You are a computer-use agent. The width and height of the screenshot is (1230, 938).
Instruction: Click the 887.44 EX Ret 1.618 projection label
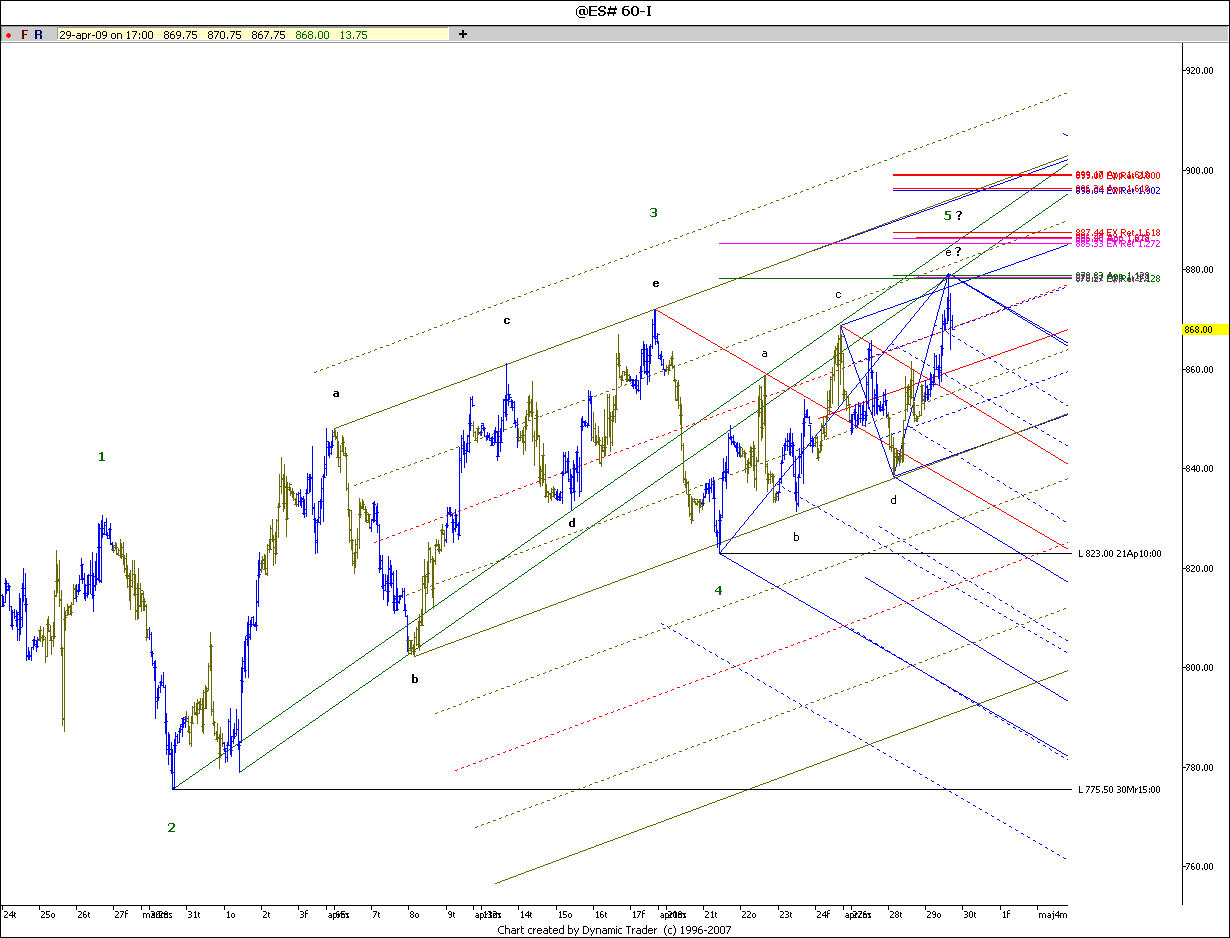pos(1117,233)
